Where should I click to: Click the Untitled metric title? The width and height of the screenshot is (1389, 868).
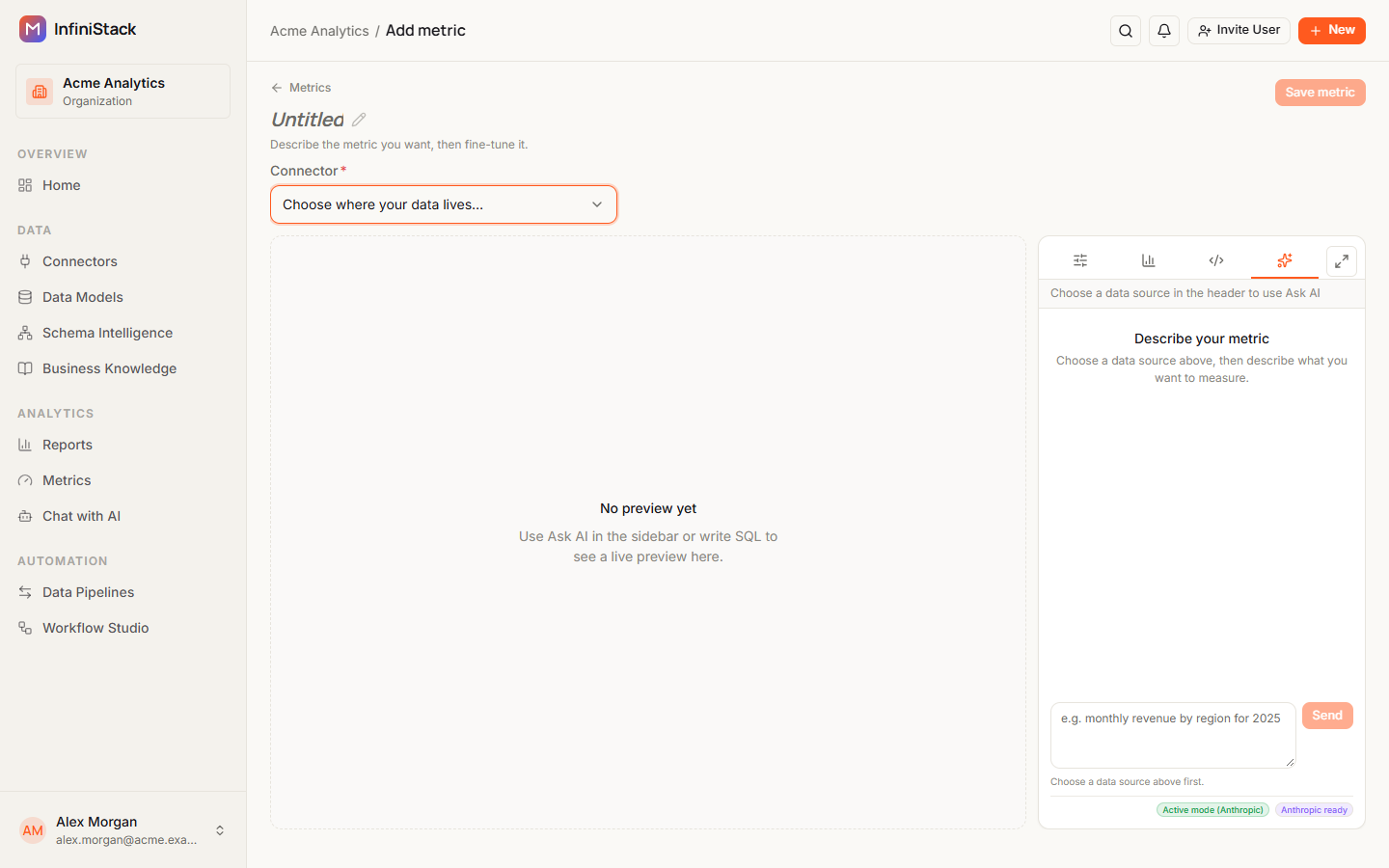point(308,120)
